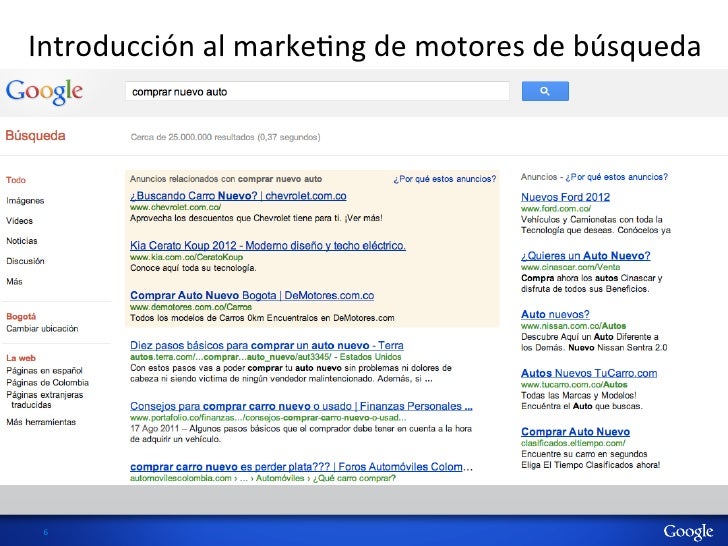Screen dimensions: 728x546
Task: Open the Noticias filter
Action: coord(22,241)
